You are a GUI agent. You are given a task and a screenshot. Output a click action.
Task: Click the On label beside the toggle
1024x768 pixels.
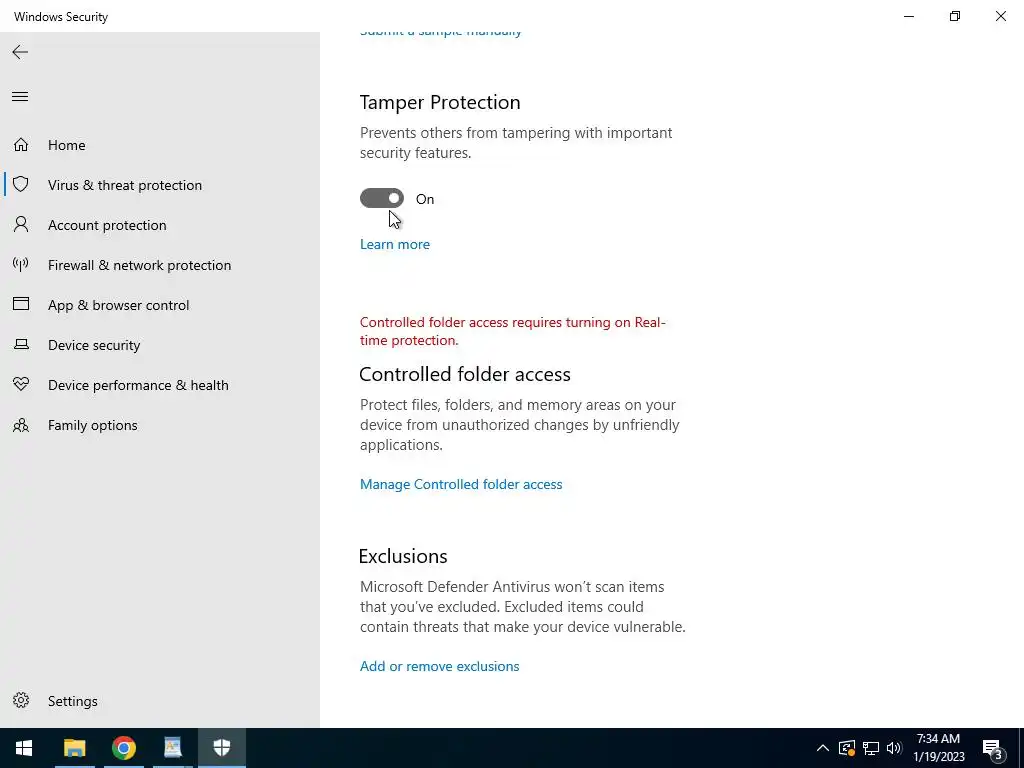click(x=424, y=199)
